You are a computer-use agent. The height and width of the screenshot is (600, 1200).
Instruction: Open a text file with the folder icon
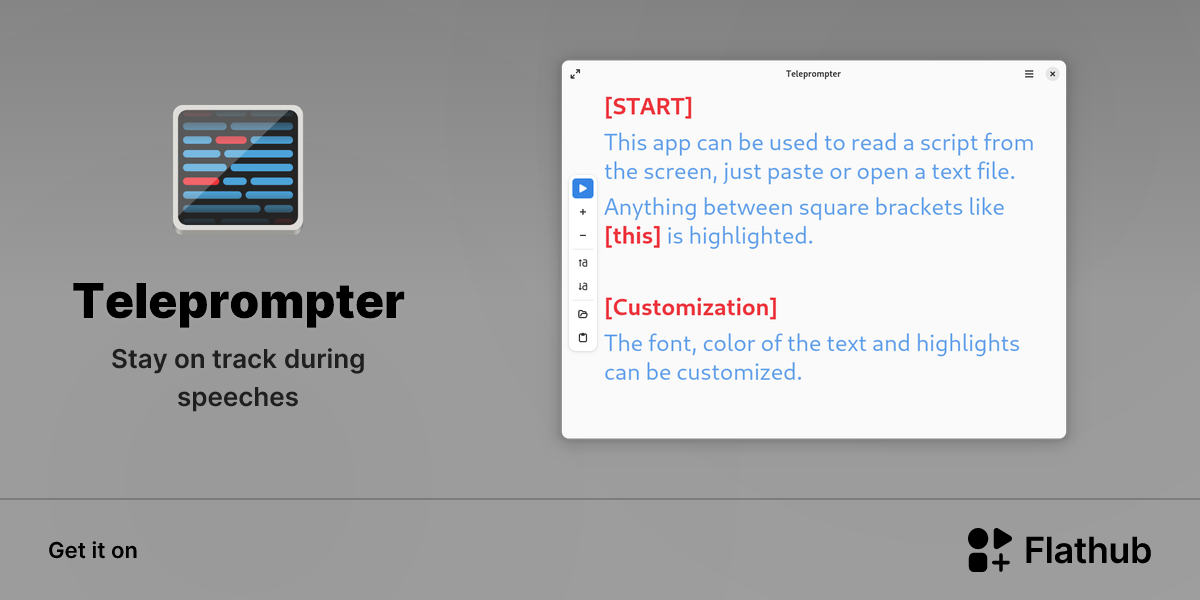click(583, 314)
